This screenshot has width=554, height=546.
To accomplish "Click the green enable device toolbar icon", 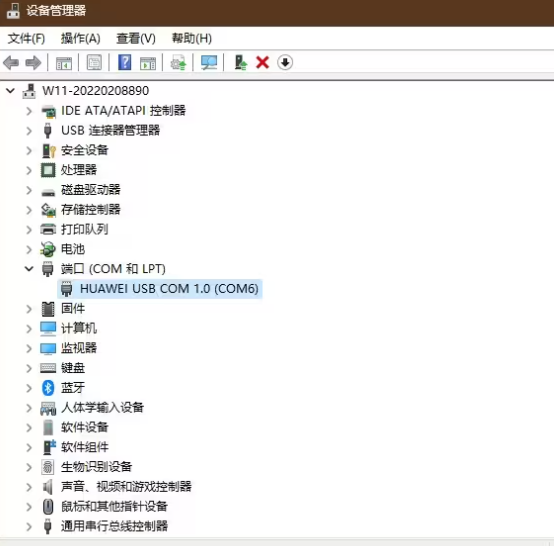I will 241,63.
